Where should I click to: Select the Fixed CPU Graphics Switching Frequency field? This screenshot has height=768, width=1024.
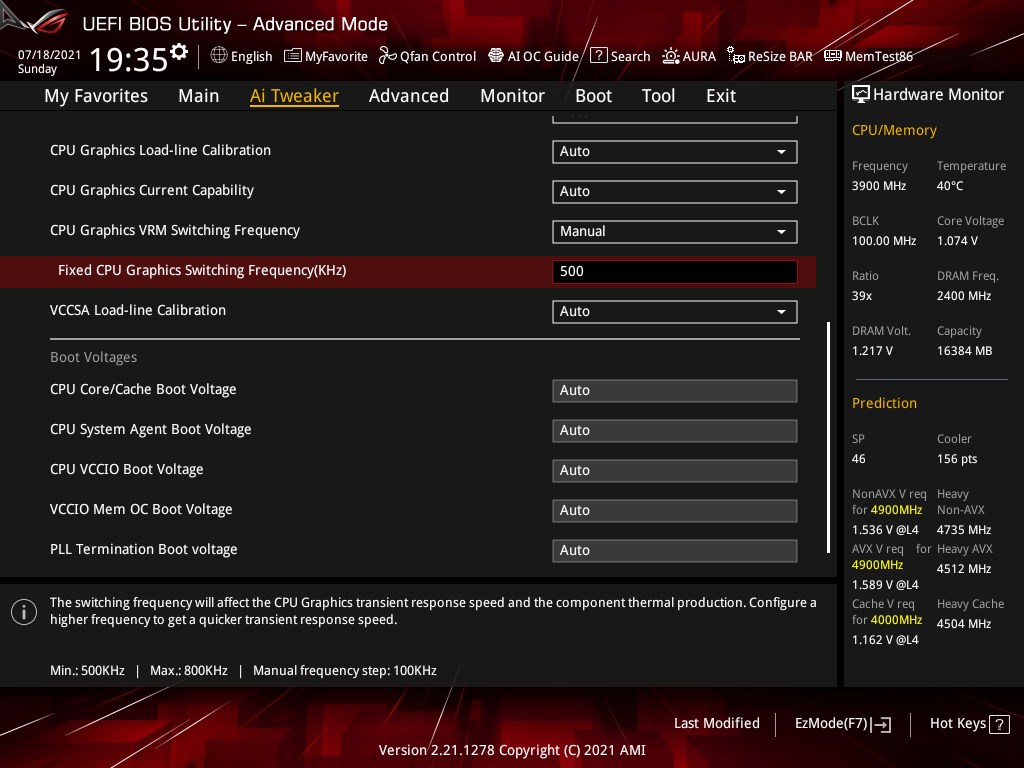point(674,271)
